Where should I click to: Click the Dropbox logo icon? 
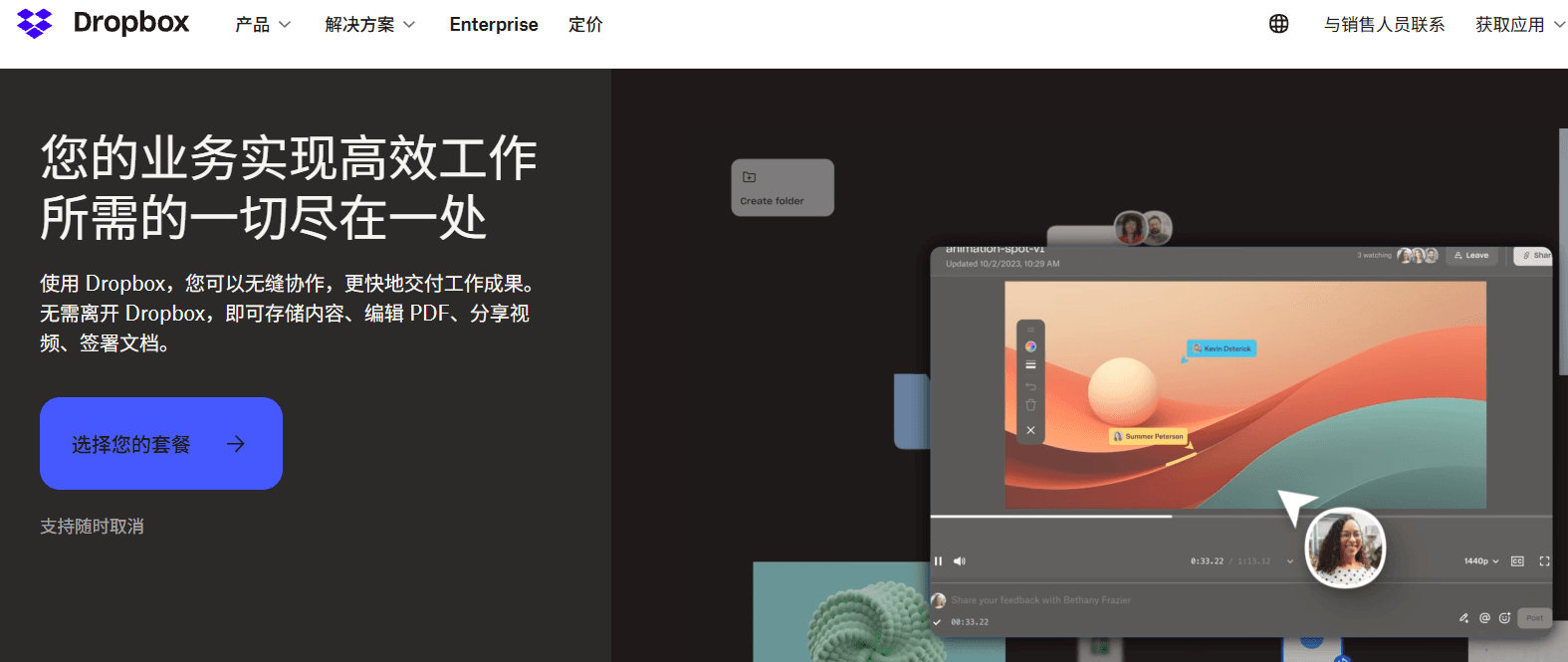tap(35, 24)
